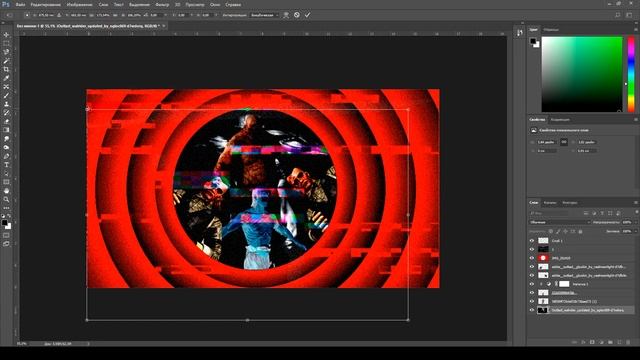This screenshot has width=640, height=360.
Task: Switch to the Контуры tab
Action: [570, 203]
